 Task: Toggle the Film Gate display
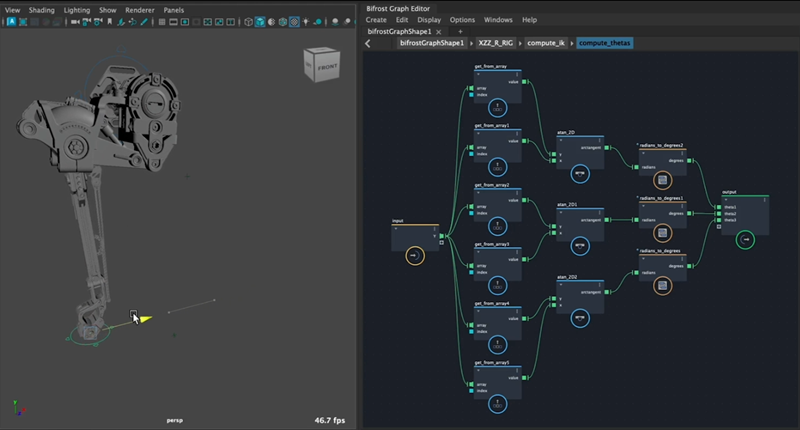pyautogui.click(x=173, y=22)
